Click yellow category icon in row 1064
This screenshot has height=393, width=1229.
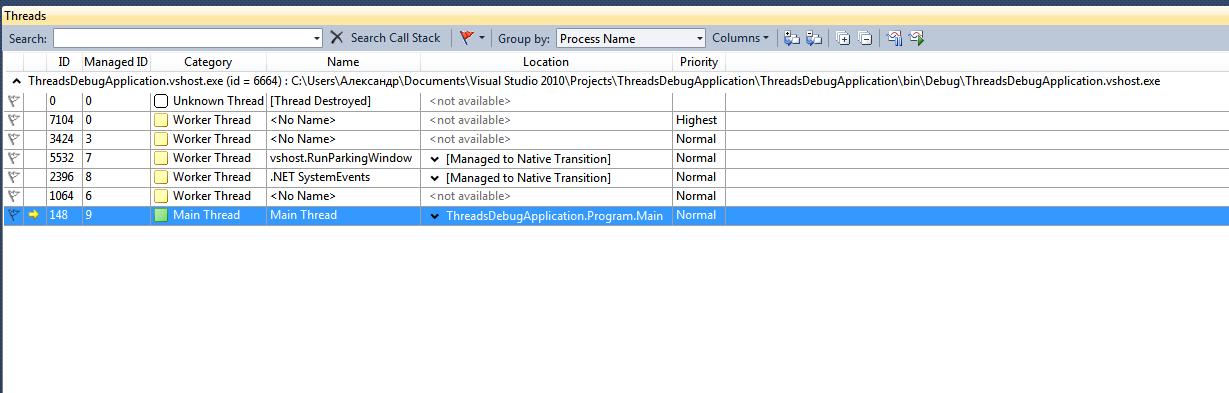click(161, 196)
